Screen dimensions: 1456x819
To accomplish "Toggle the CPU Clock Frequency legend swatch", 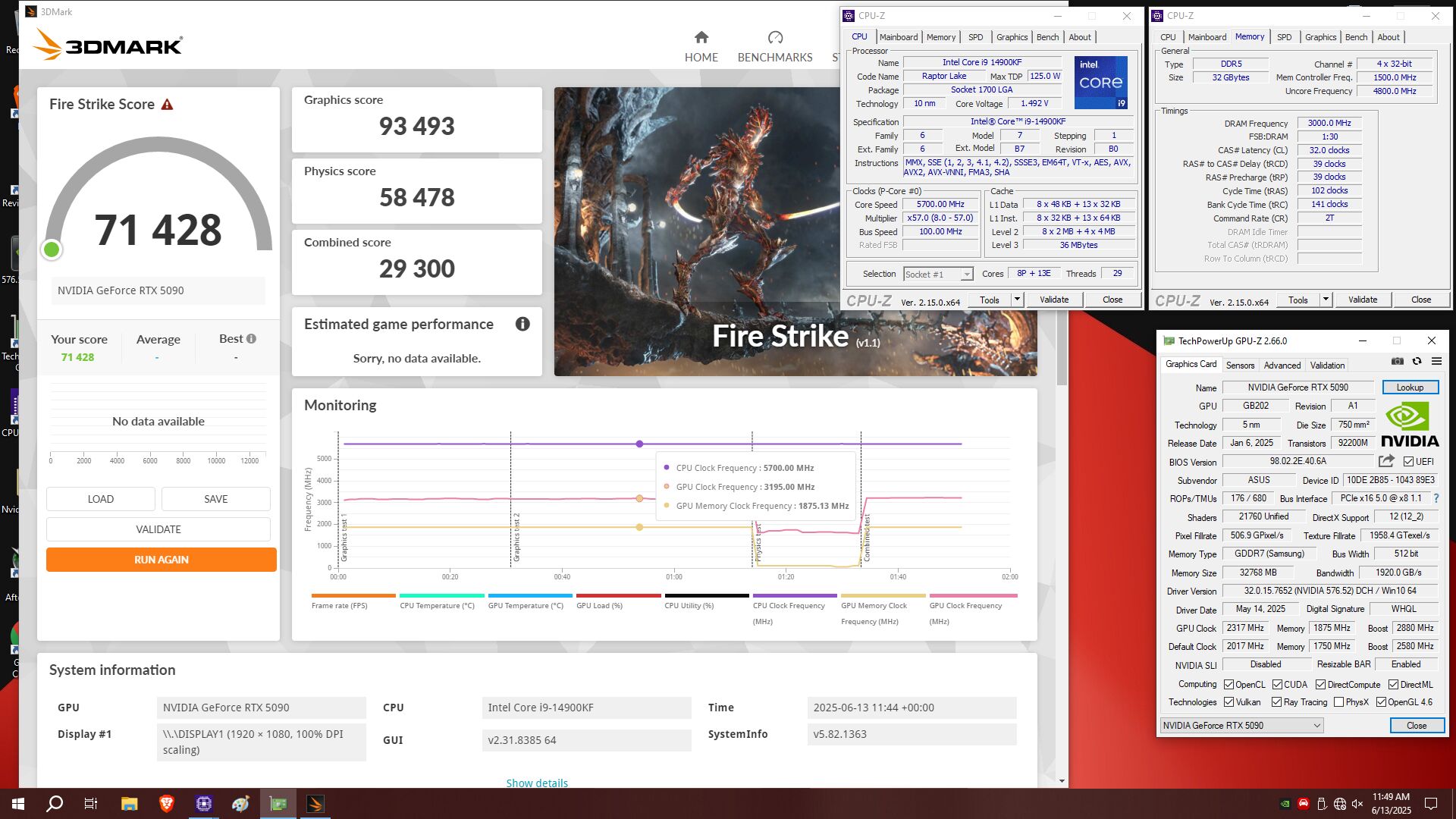I will 795,595.
